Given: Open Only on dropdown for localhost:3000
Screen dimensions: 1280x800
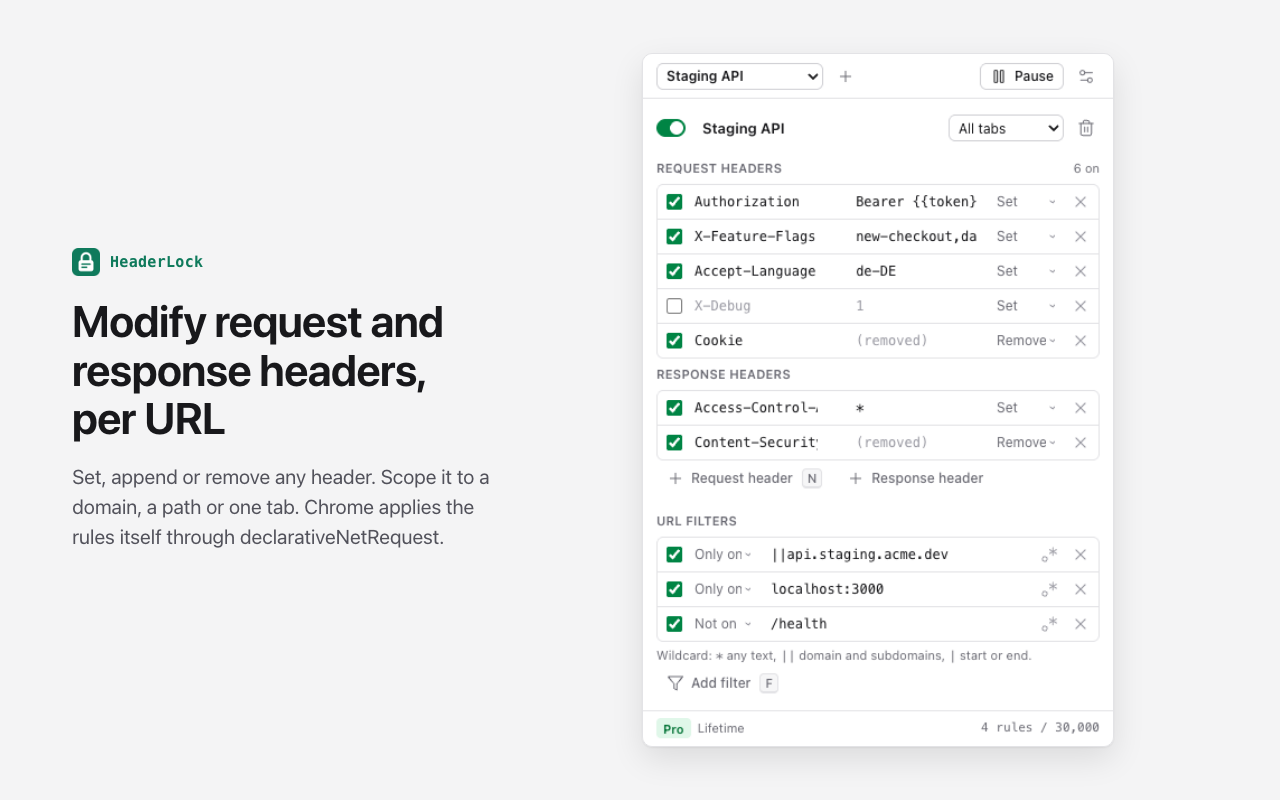Looking at the screenshot, I should pyautogui.click(x=723, y=589).
